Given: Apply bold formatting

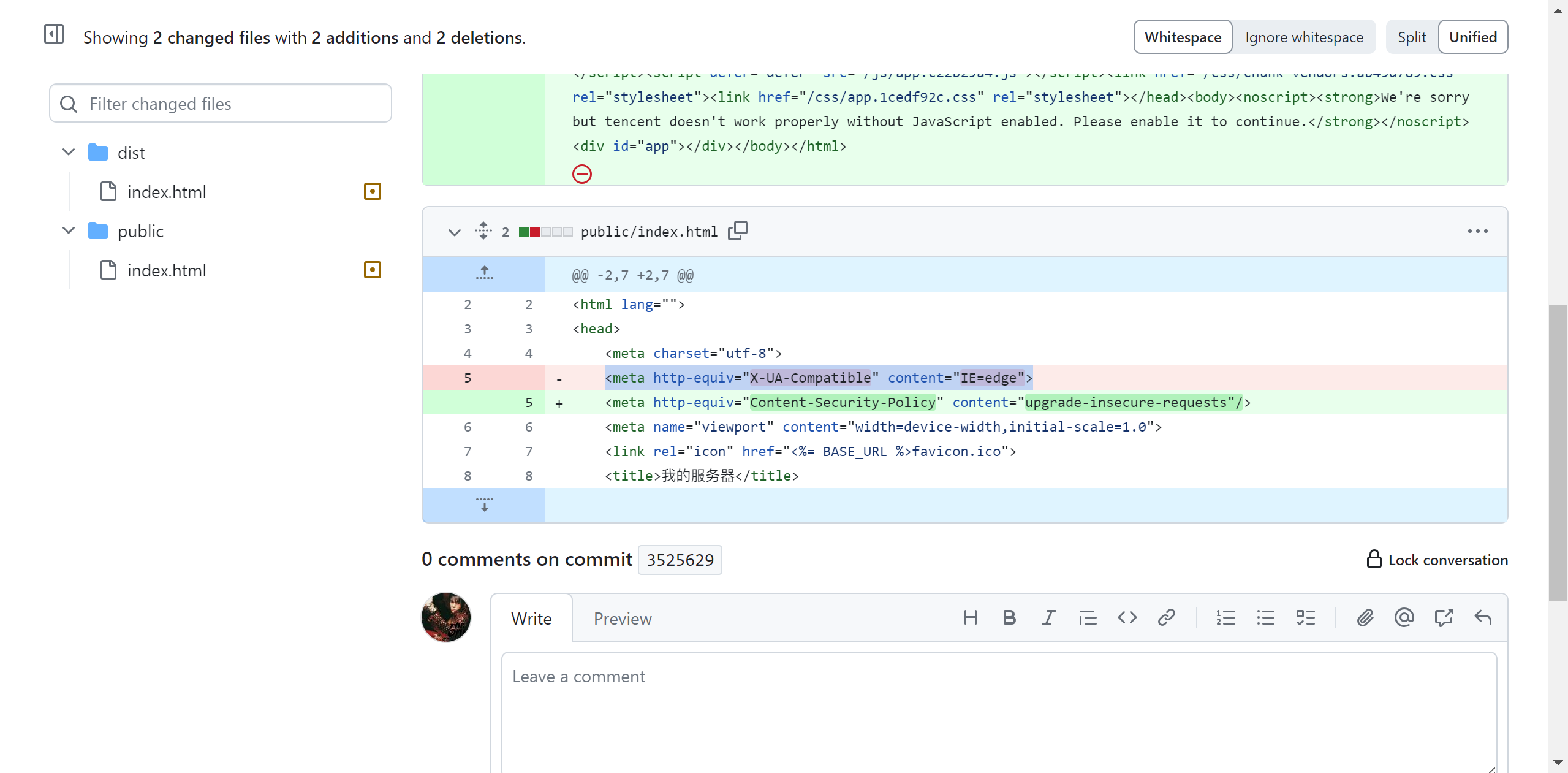Looking at the screenshot, I should (1009, 617).
